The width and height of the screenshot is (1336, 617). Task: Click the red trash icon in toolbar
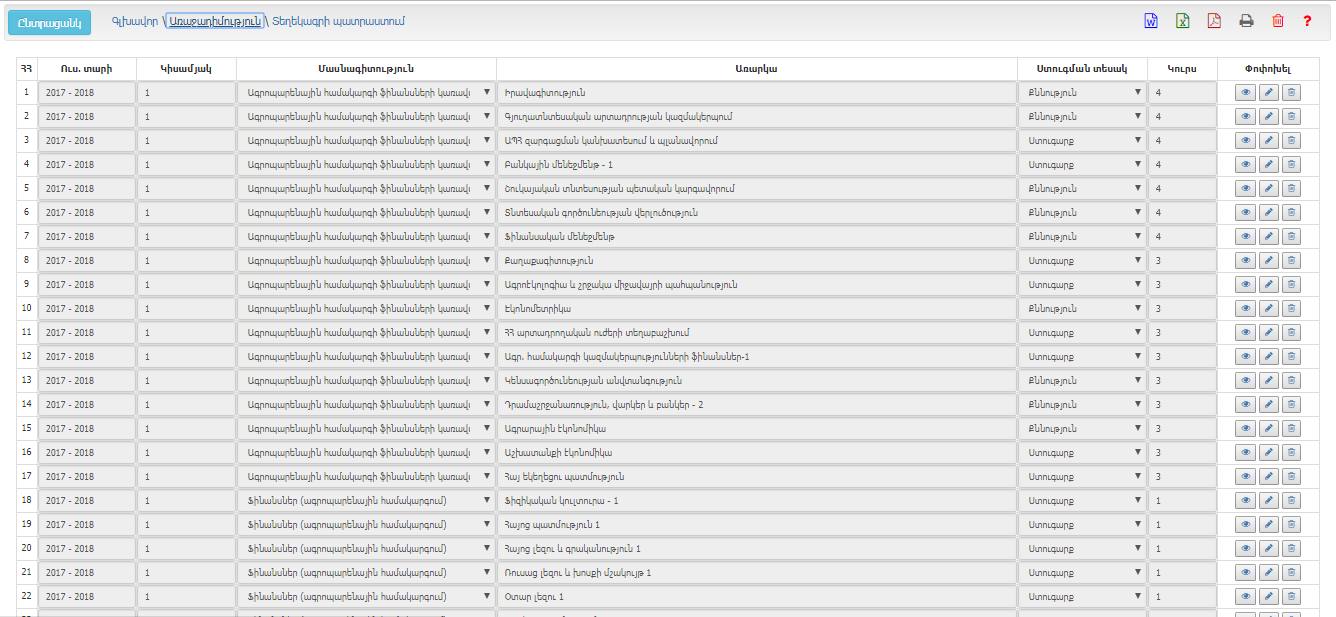(1277, 21)
